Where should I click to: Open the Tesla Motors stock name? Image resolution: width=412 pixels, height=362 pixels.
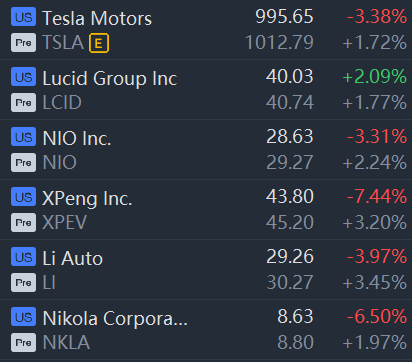click(x=97, y=18)
